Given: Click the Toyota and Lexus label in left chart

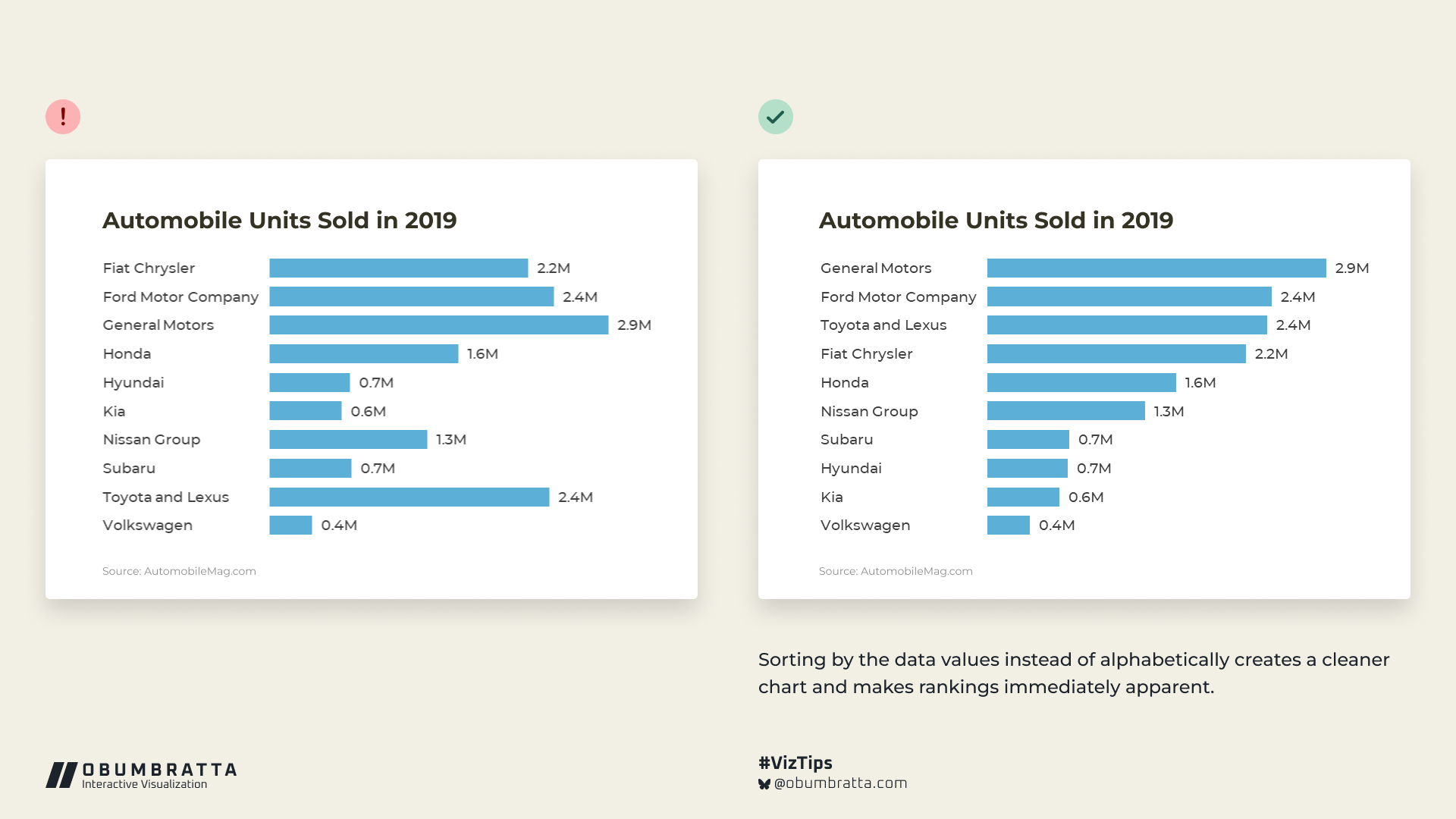Looking at the screenshot, I should coord(165,497).
